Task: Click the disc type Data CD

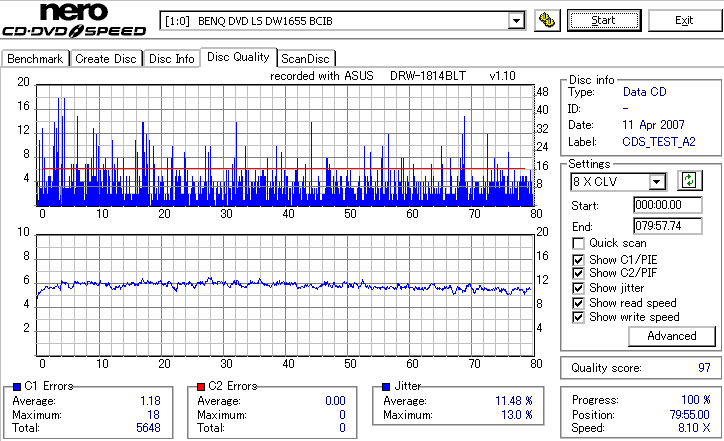Action: coord(645,92)
